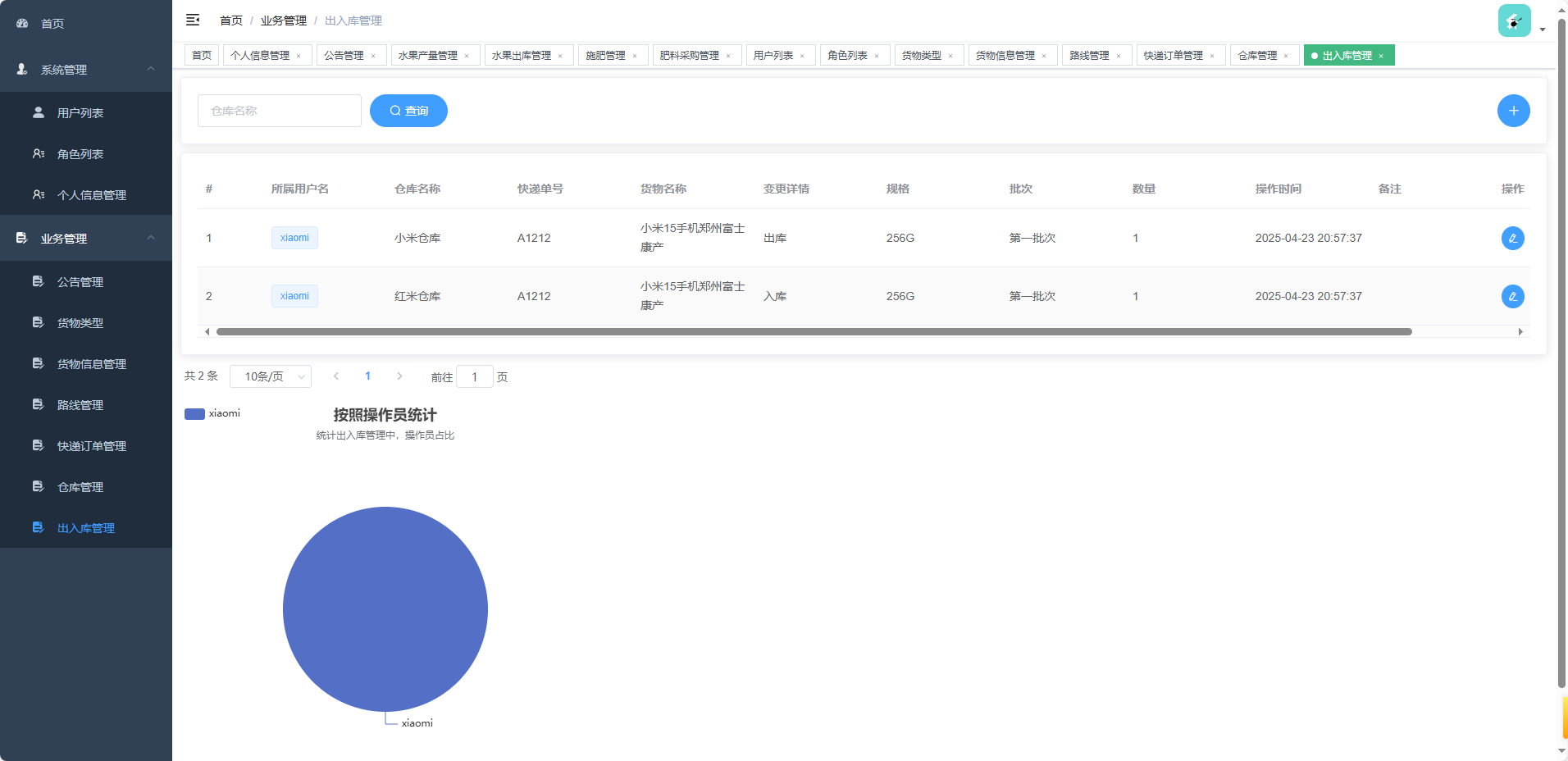The height and width of the screenshot is (761, 1568).
Task: Switch to the 快递订单管理 tab
Action: (x=1173, y=56)
